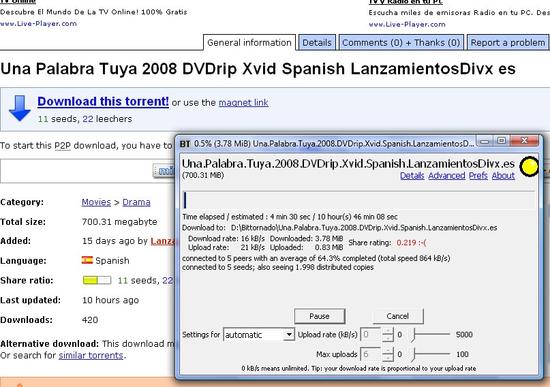Click the yellow status light in BitTornado
The width and height of the screenshot is (550, 387).
coord(529,167)
